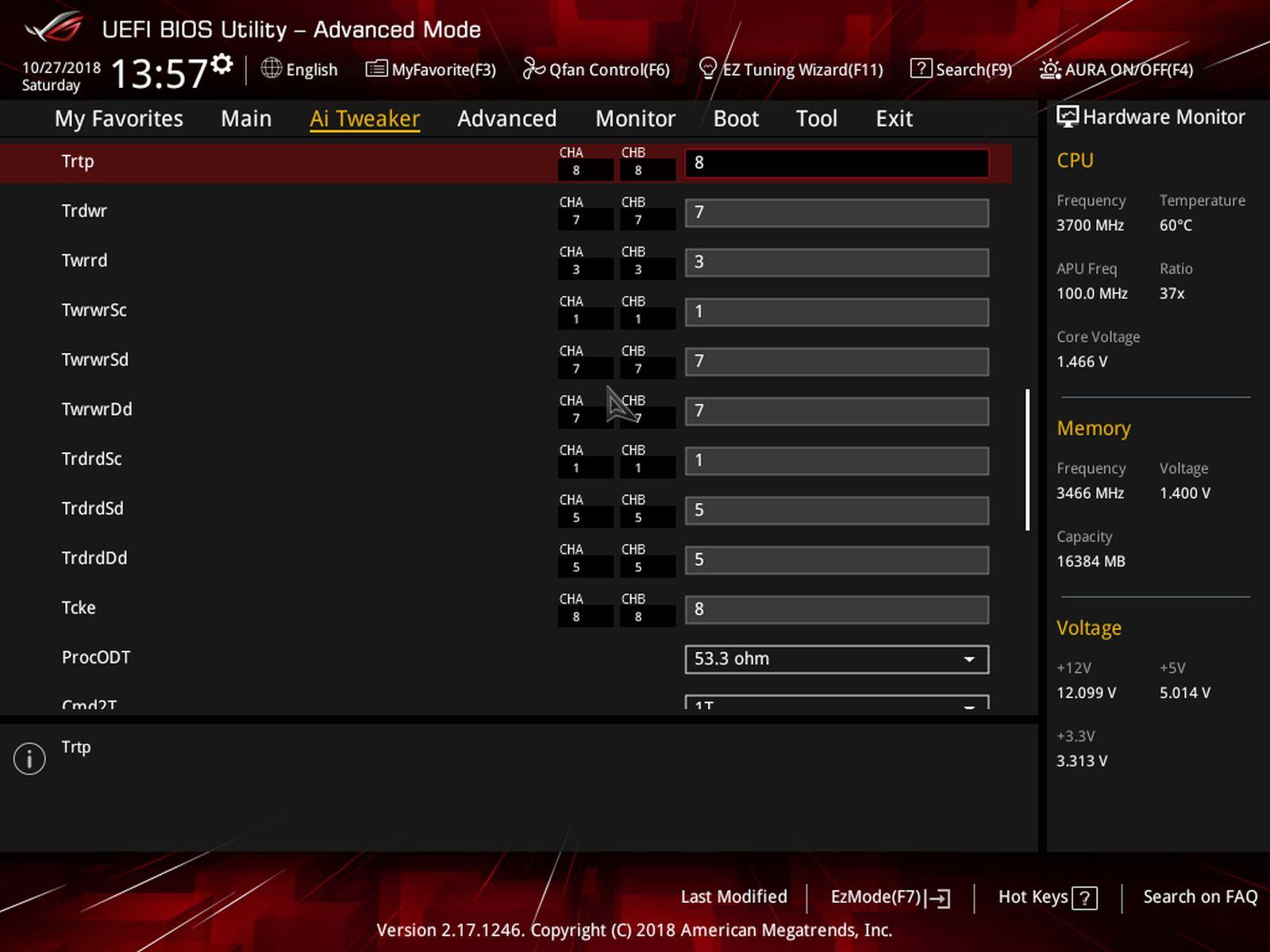Click the Trdwr value input field
The width and height of the screenshot is (1270, 952).
pyautogui.click(x=837, y=213)
